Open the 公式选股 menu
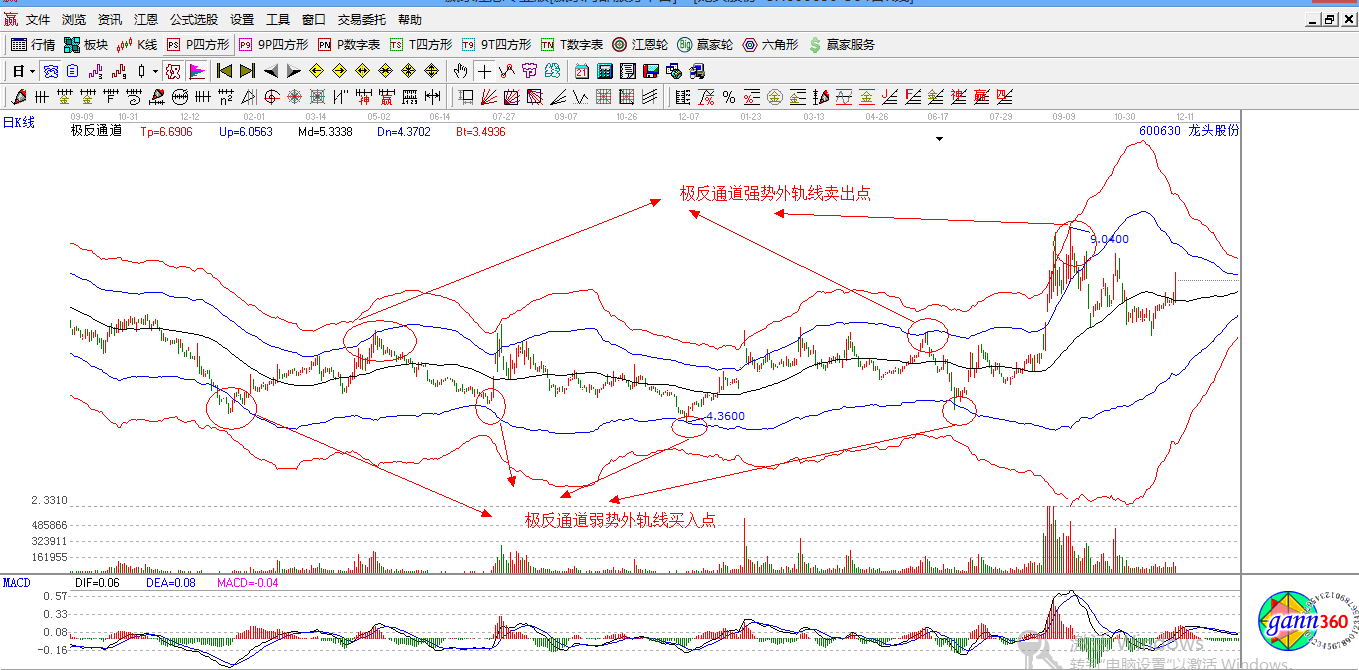Screen dimensions: 1359x670 click(x=193, y=19)
